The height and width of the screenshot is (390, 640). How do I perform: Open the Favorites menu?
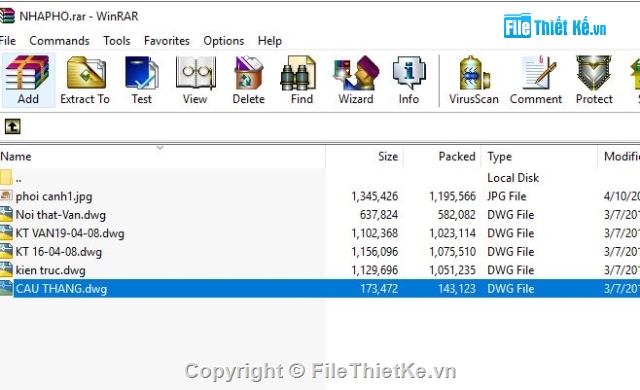coord(167,41)
